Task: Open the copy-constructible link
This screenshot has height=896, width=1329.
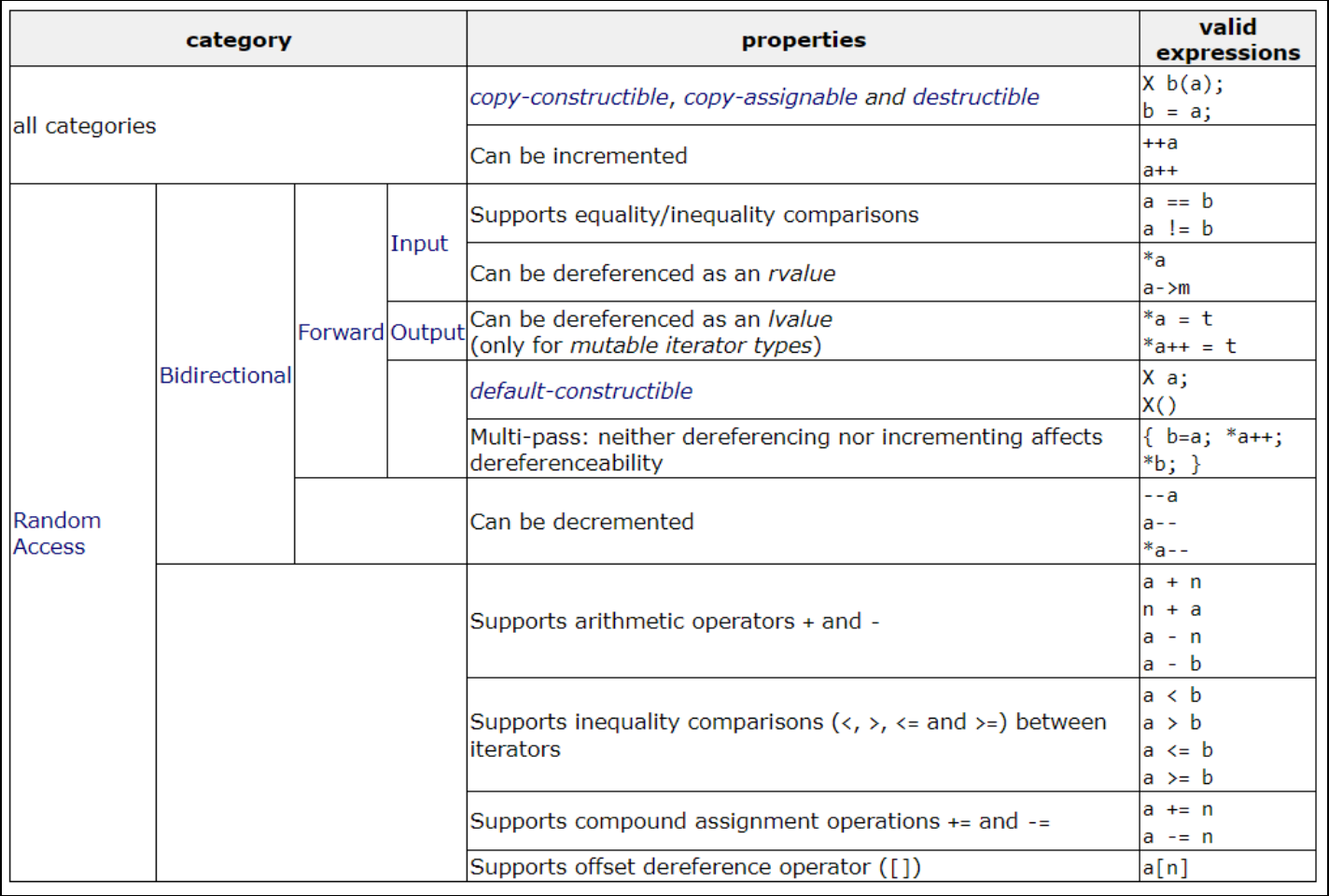Action: click(x=569, y=97)
